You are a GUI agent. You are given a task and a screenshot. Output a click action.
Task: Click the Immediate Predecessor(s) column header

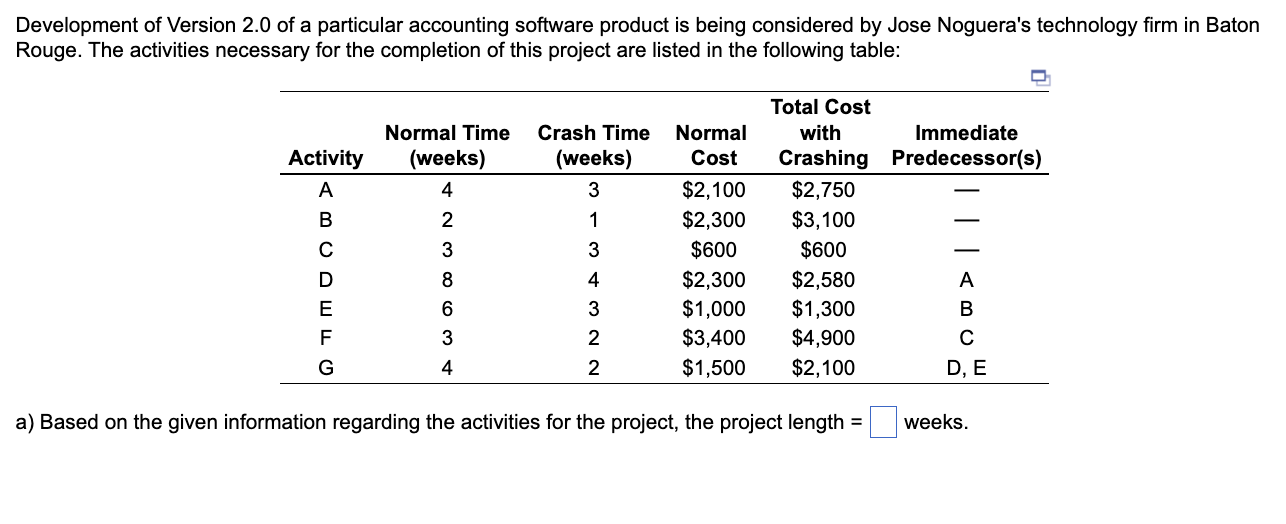(966, 146)
